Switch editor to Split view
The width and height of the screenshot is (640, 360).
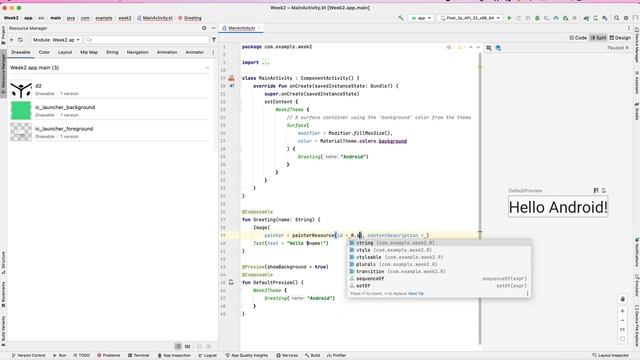598,38
